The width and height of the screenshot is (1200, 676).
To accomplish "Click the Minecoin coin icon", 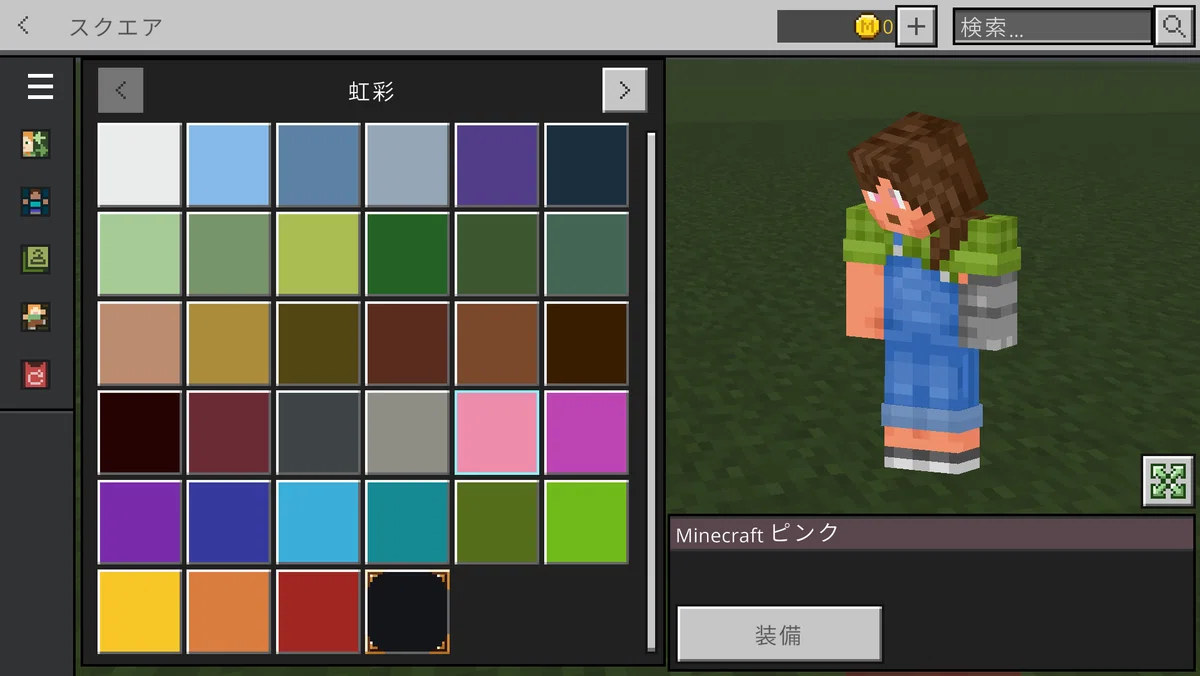I will tap(867, 27).
